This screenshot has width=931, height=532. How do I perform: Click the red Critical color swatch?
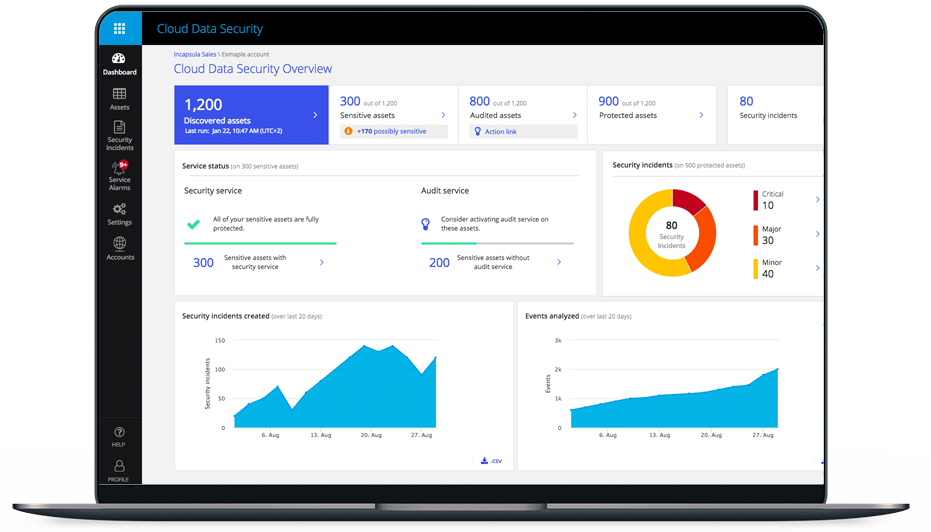click(755, 200)
